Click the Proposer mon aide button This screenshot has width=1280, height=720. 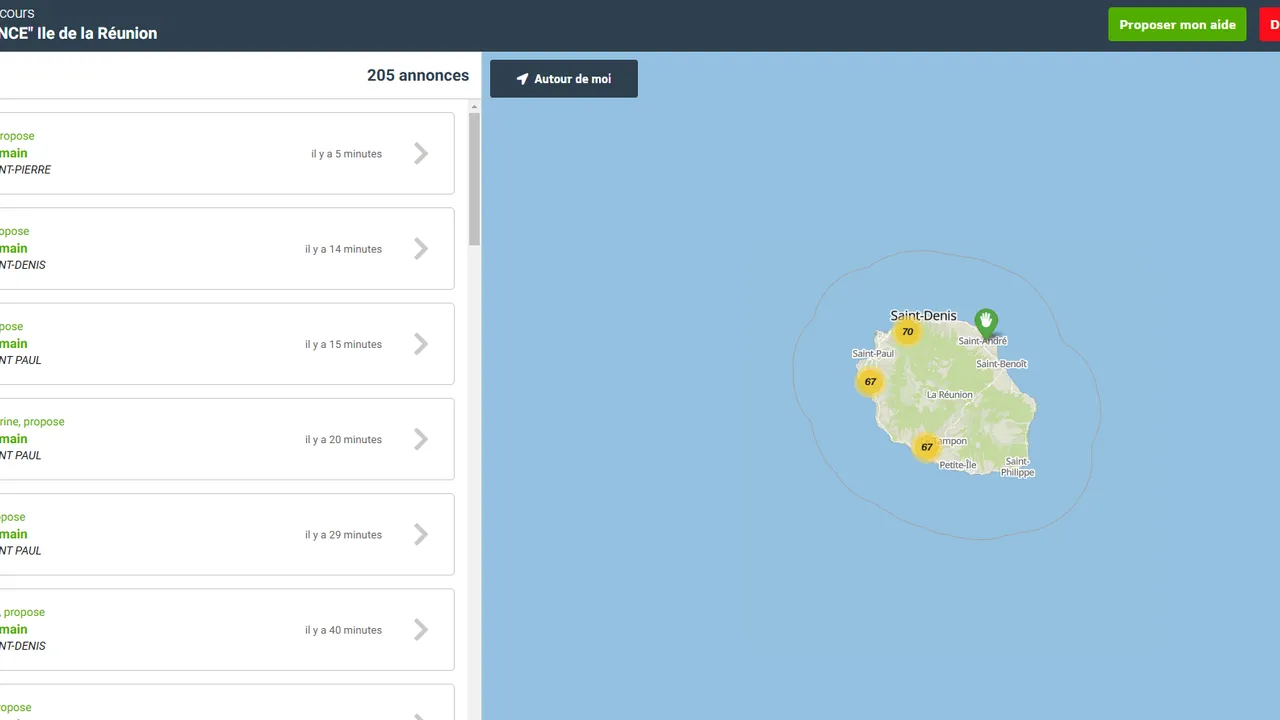coord(1177,25)
